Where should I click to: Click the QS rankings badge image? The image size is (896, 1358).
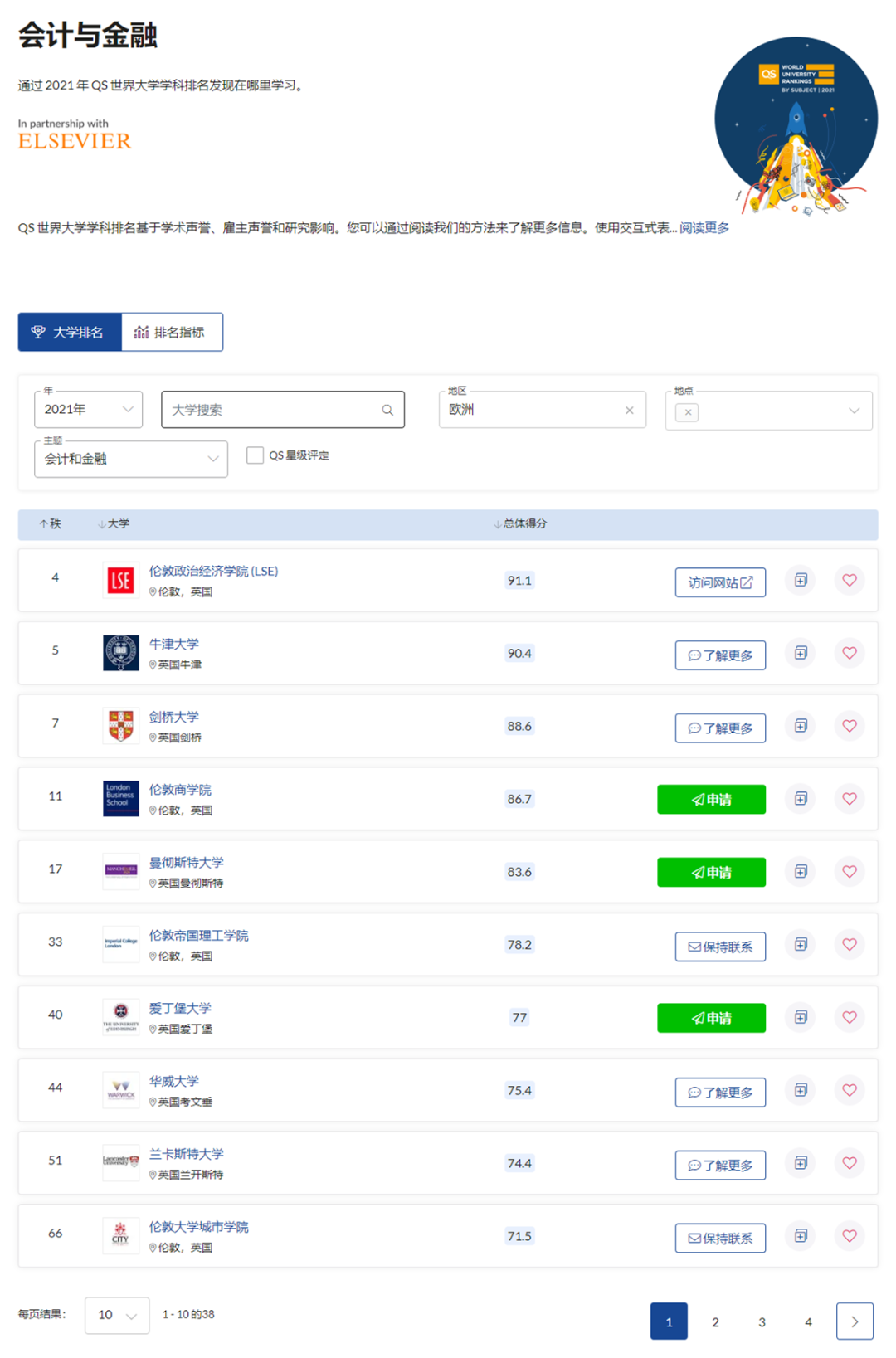tap(796, 124)
